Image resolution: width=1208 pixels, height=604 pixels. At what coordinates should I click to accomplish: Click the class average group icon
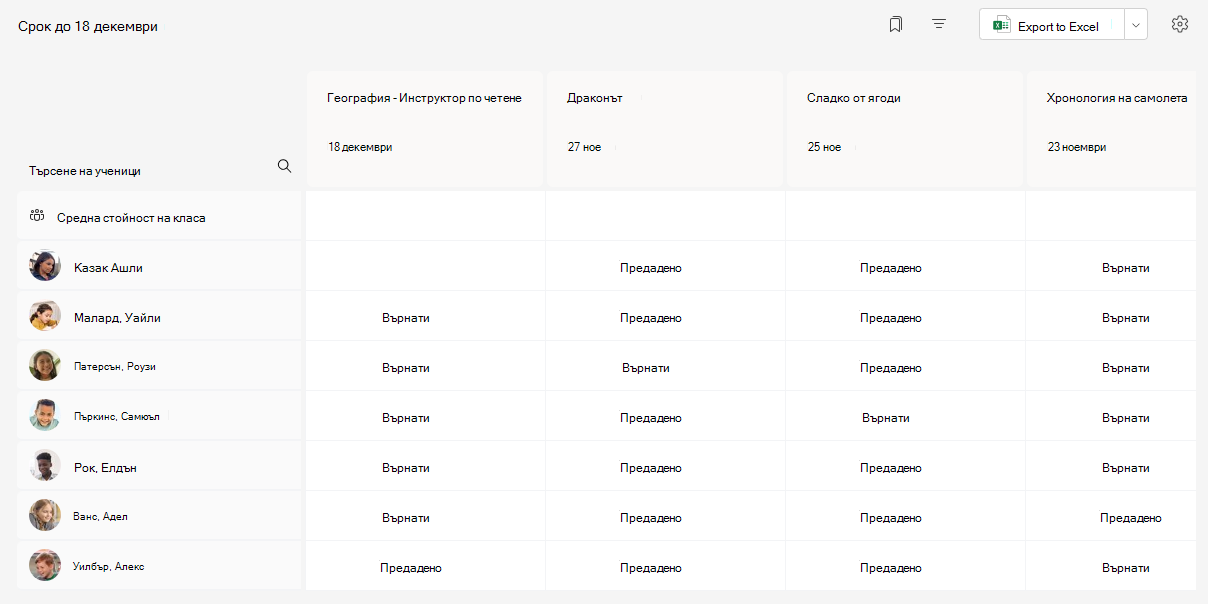click(x=38, y=216)
